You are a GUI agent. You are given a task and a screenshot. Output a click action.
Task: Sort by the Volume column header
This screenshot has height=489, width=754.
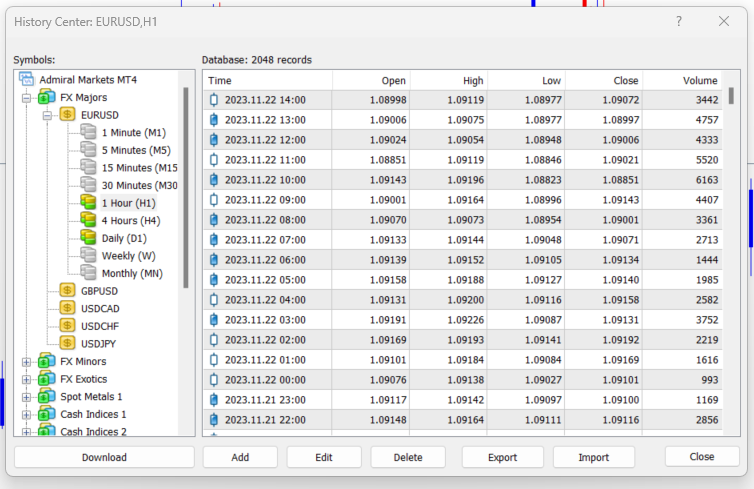tap(682, 80)
